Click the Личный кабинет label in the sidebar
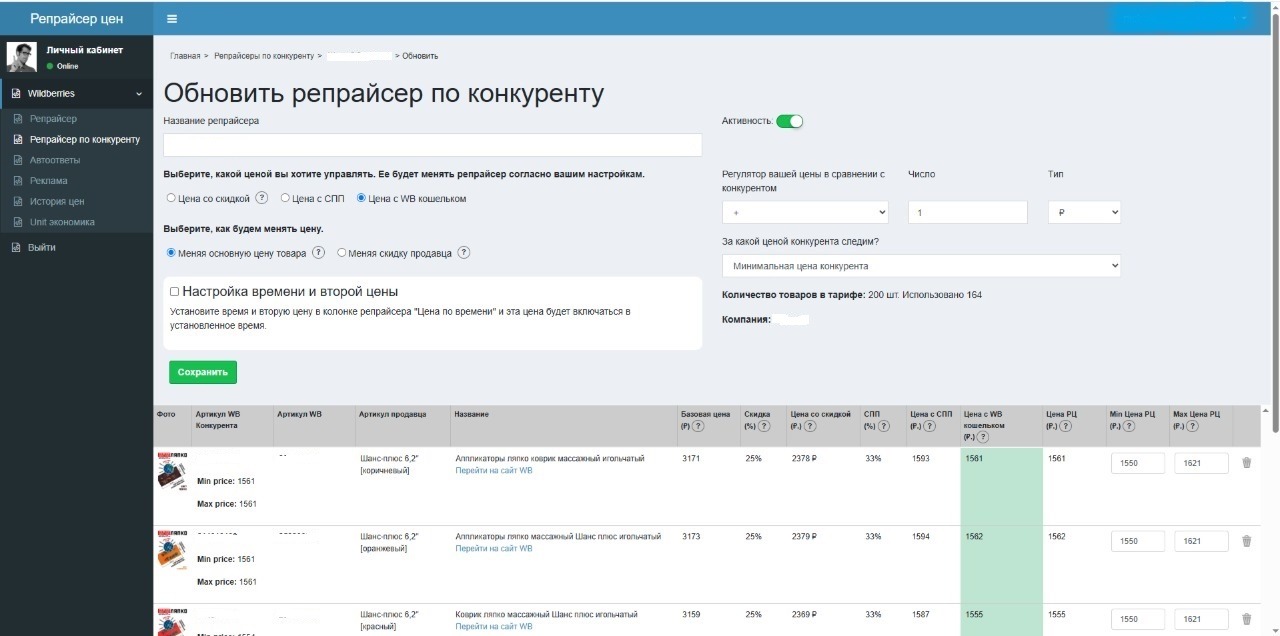 [85, 50]
